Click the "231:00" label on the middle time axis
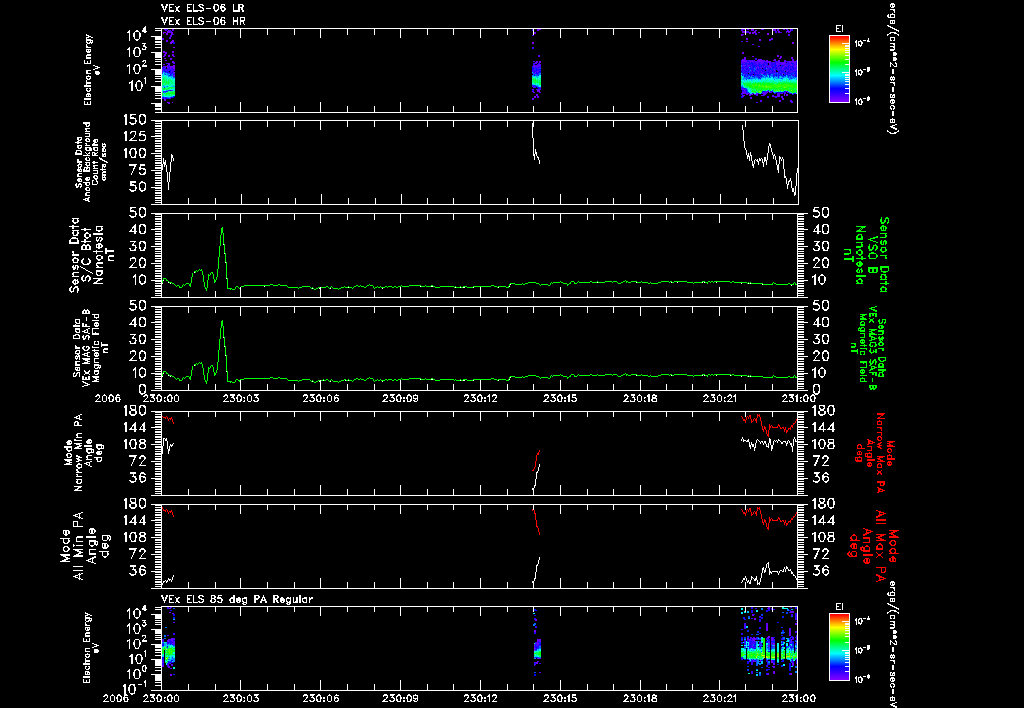Screen dimensions: 1024x708 (x=798, y=398)
